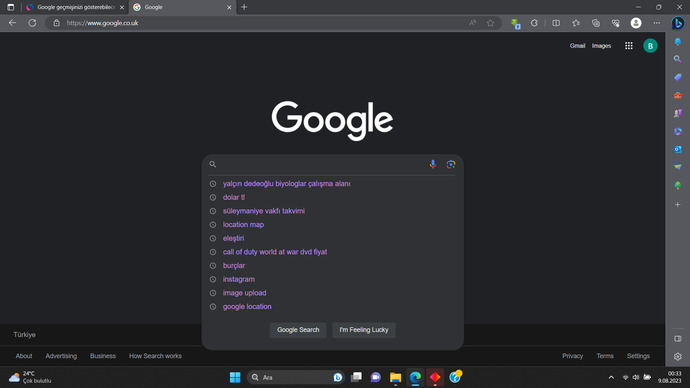This screenshot has height=388, width=690.
Task: Open Collections from the Edge toolbar
Action: click(x=595, y=23)
